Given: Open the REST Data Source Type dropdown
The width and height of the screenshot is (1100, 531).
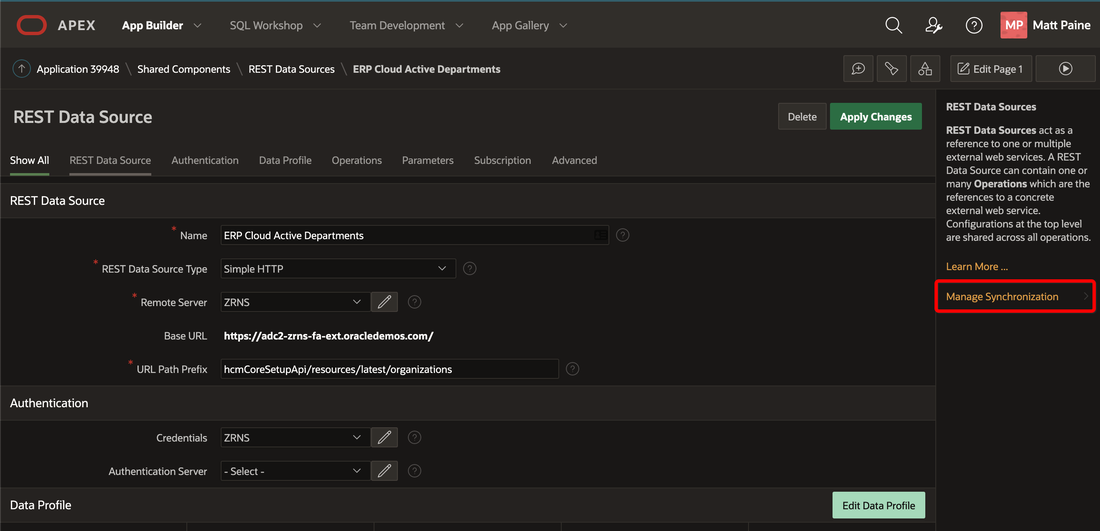Looking at the screenshot, I should click(x=338, y=268).
